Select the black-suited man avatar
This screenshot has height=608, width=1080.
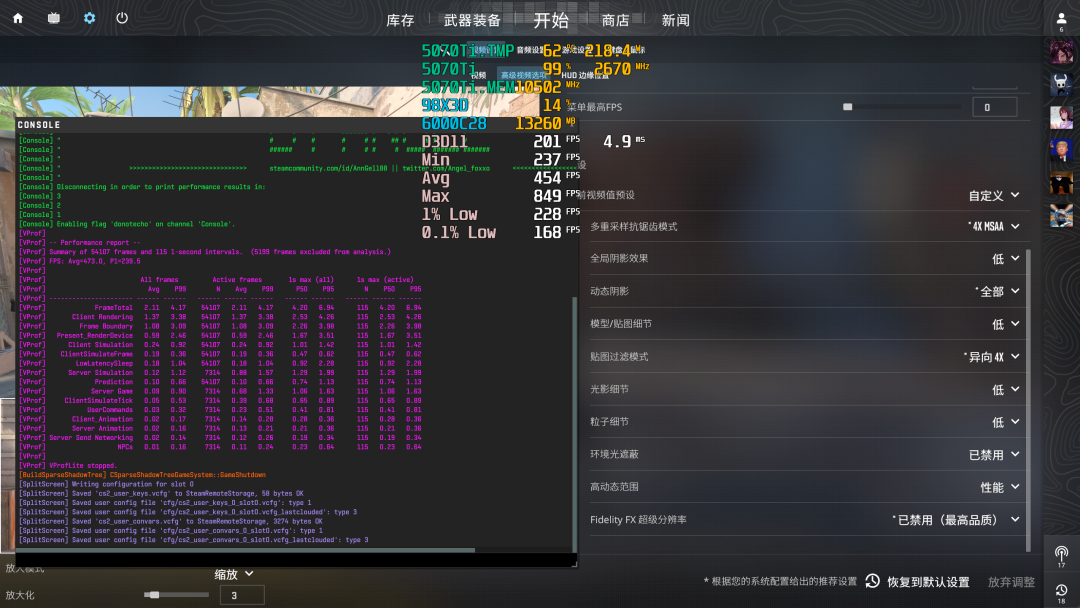click(x=1061, y=182)
